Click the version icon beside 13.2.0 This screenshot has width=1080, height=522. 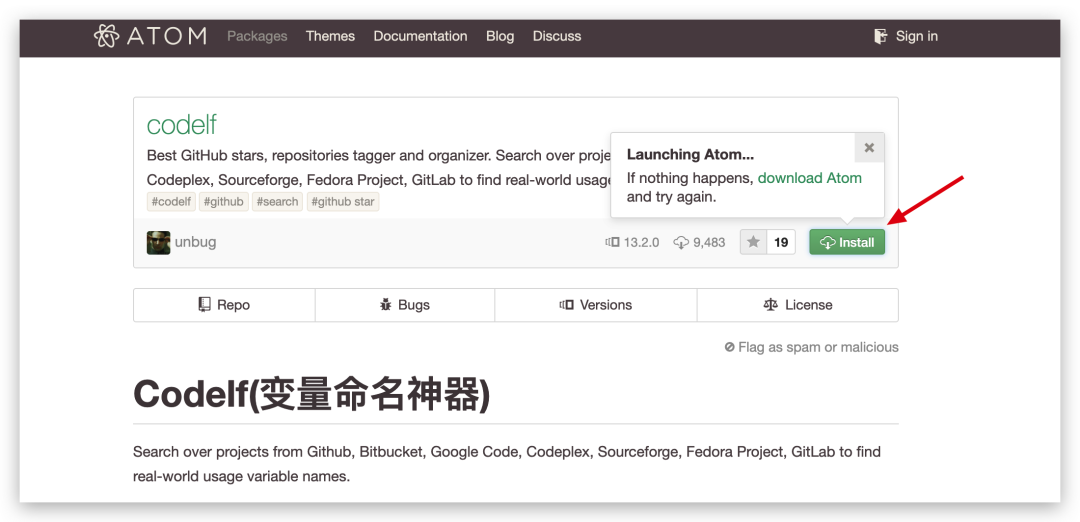(612, 242)
